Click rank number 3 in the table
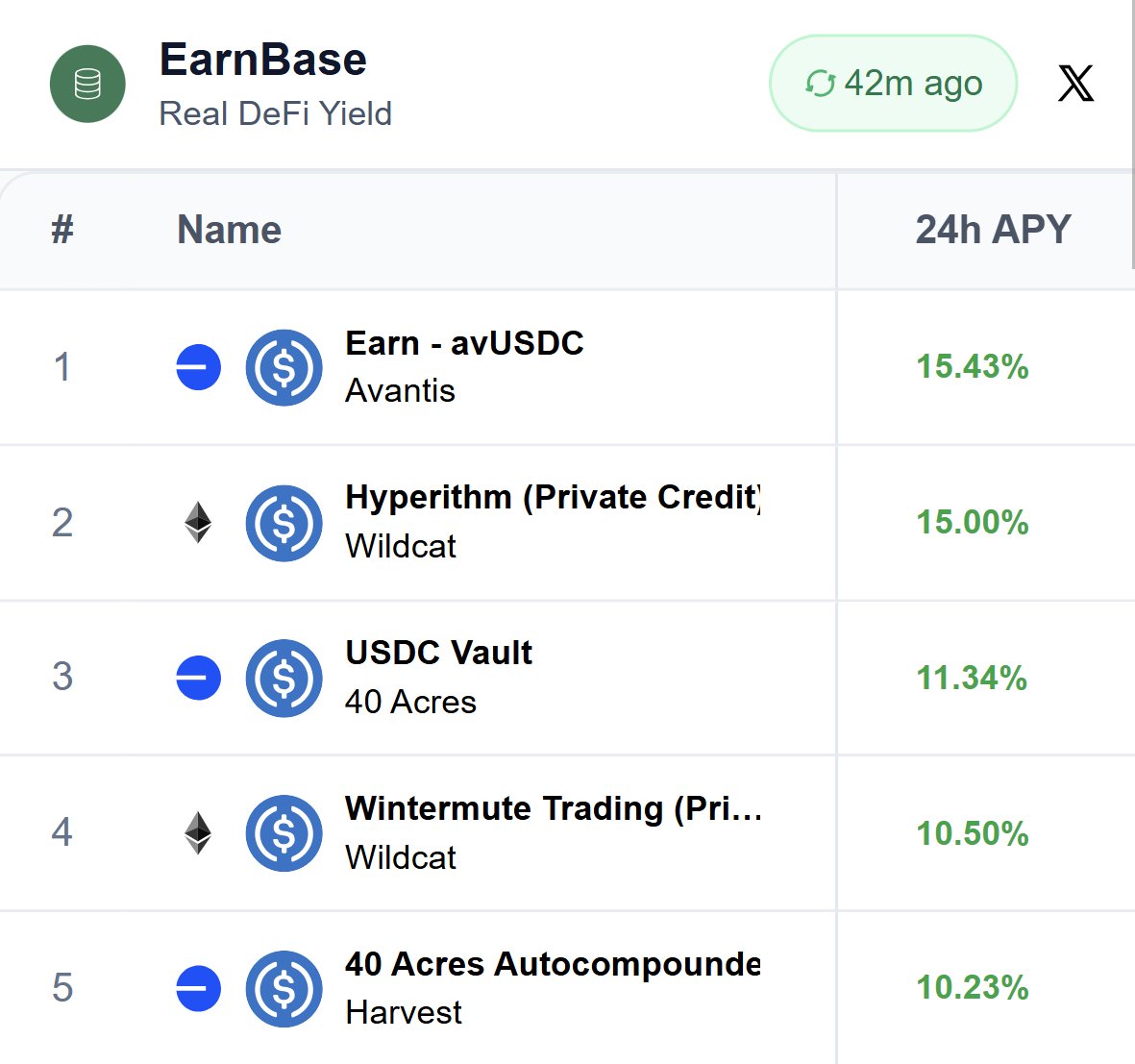The height and width of the screenshot is (1064, 1135). [x=62, y=676]
